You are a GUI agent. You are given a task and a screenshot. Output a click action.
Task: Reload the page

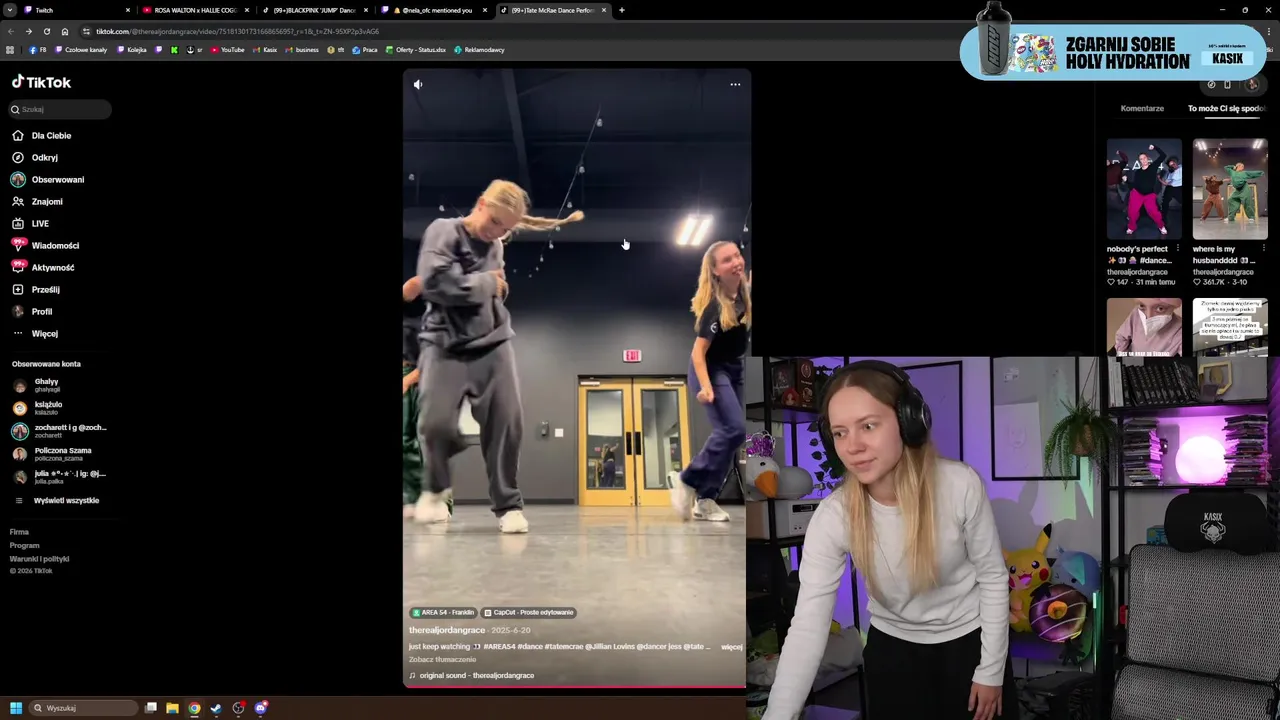(x=46, y=31)
